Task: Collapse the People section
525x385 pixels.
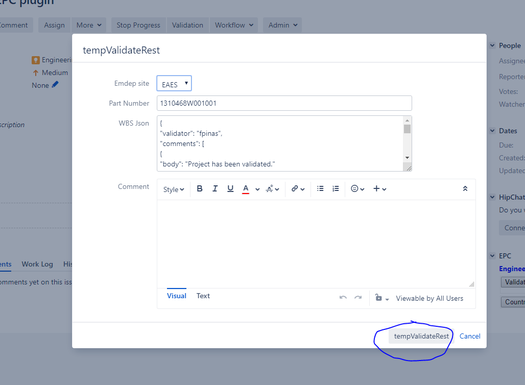Action: 493,45
